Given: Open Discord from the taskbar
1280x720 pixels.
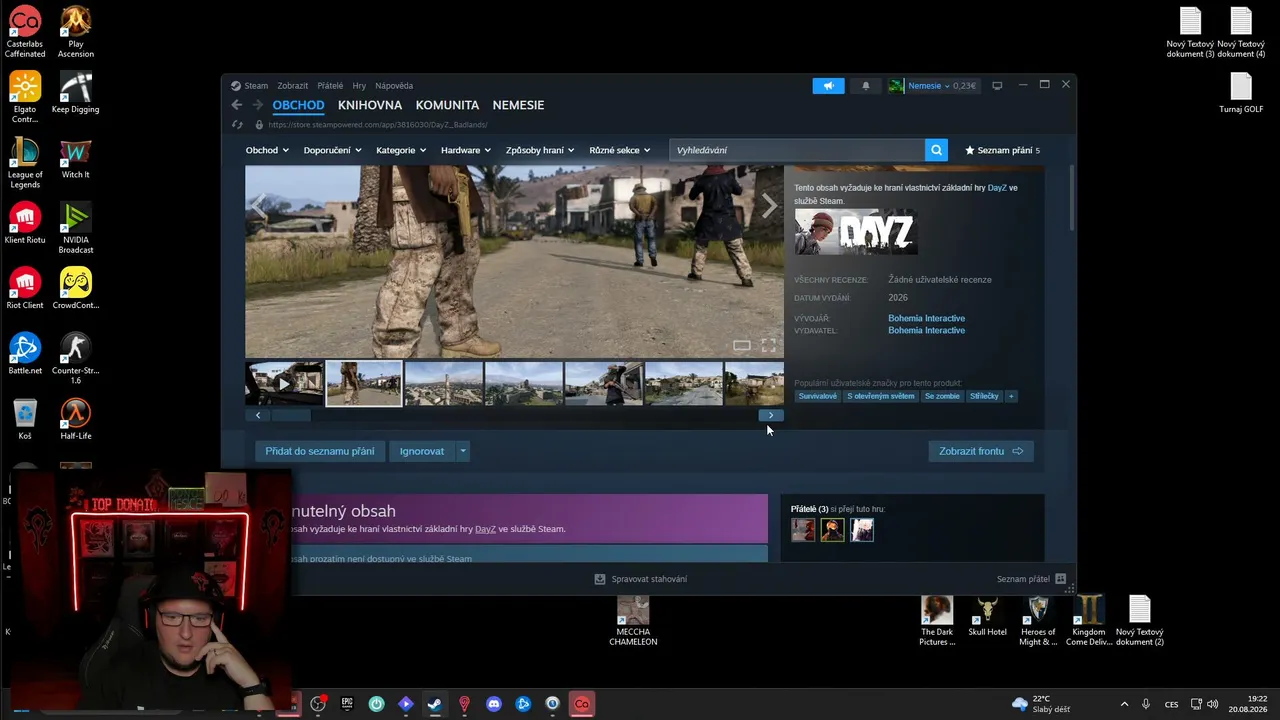Looking at the screenshot, I should tap(493, 704).
